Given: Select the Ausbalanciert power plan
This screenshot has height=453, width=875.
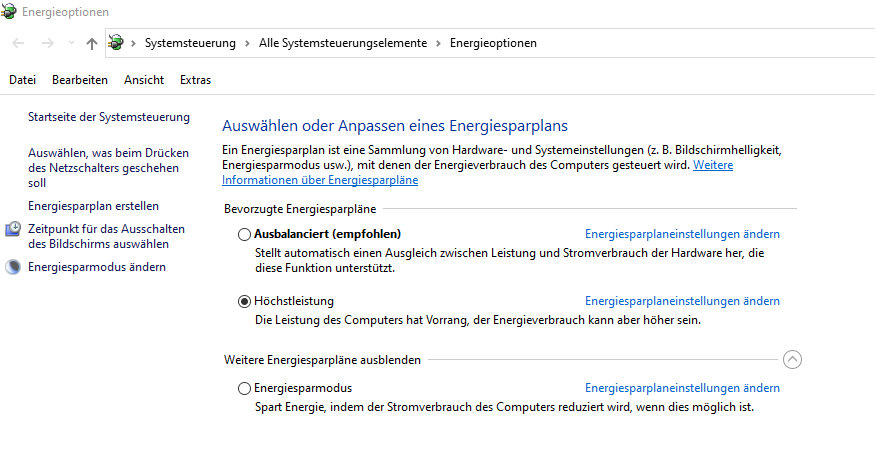Looking at the screenshot, I should click(245, 234).
